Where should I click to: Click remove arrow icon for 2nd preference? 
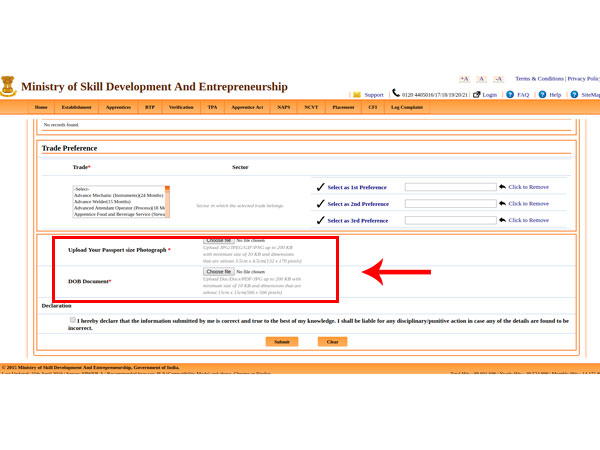coord(502,203)
